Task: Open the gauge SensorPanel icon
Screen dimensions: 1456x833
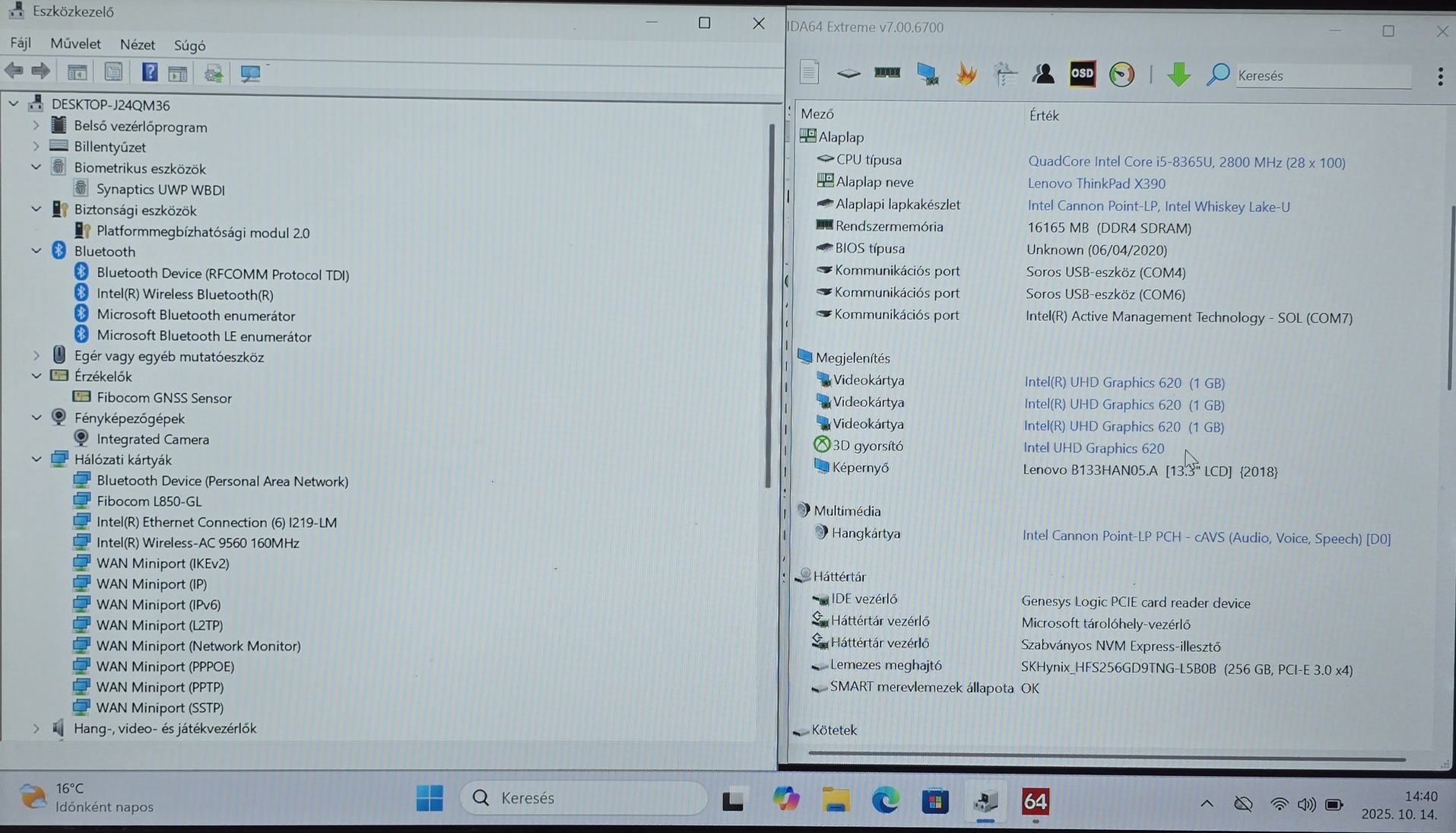Action: (1121, 75)
